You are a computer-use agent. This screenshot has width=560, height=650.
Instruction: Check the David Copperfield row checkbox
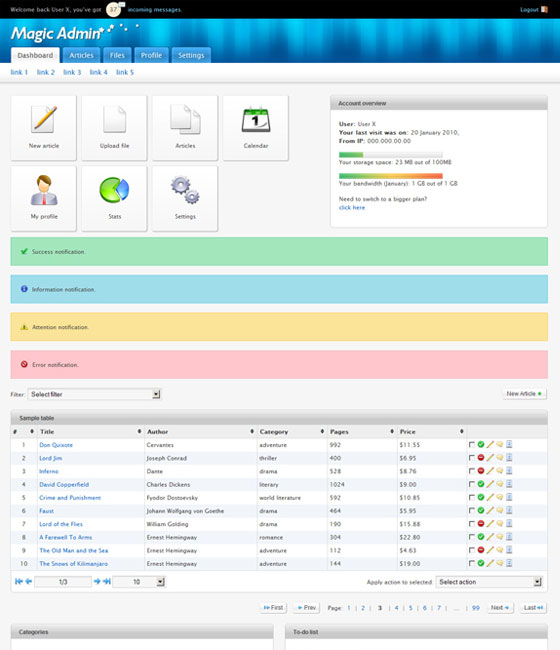472,484
